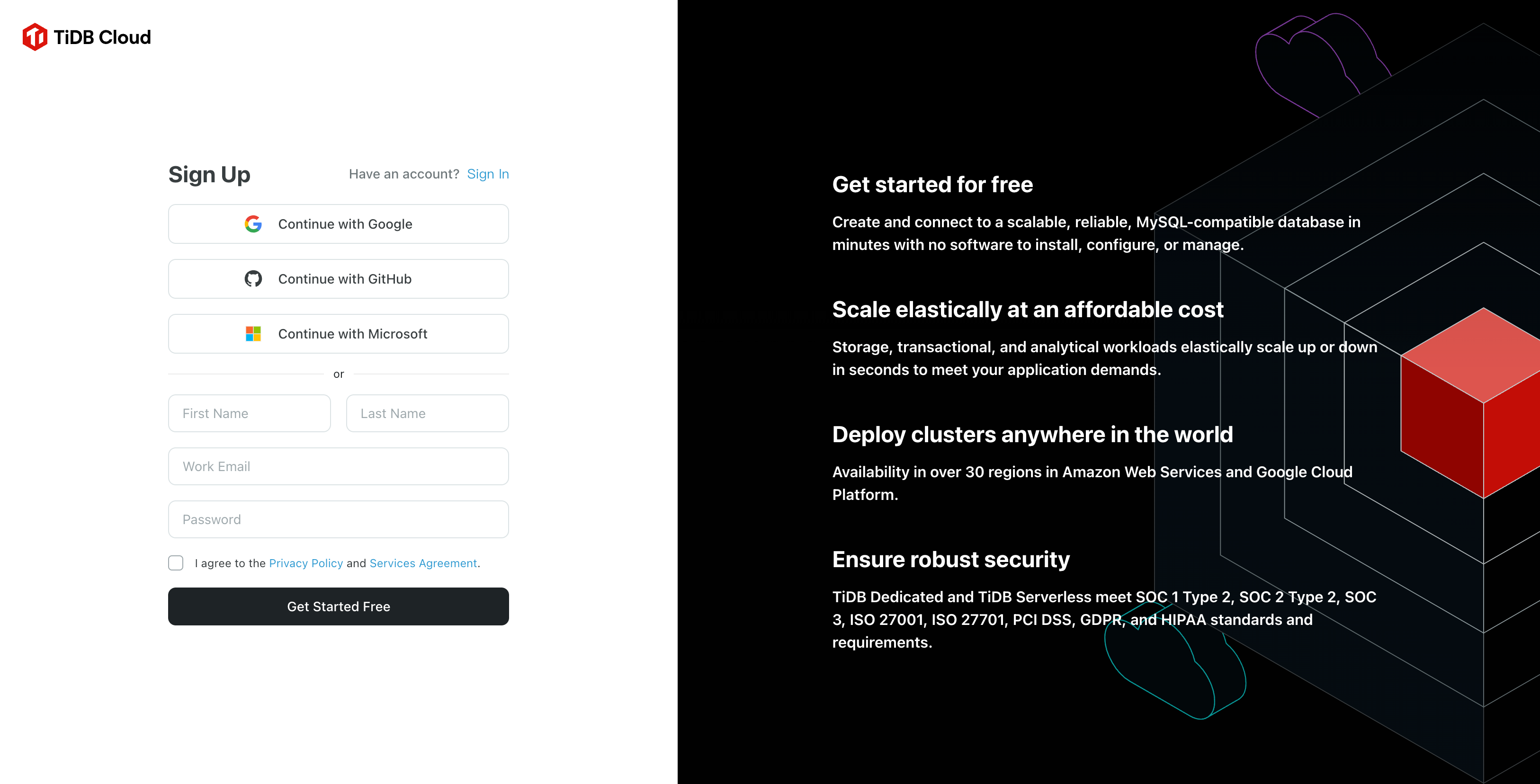Click the GitHub Octocat icon button

253,278
